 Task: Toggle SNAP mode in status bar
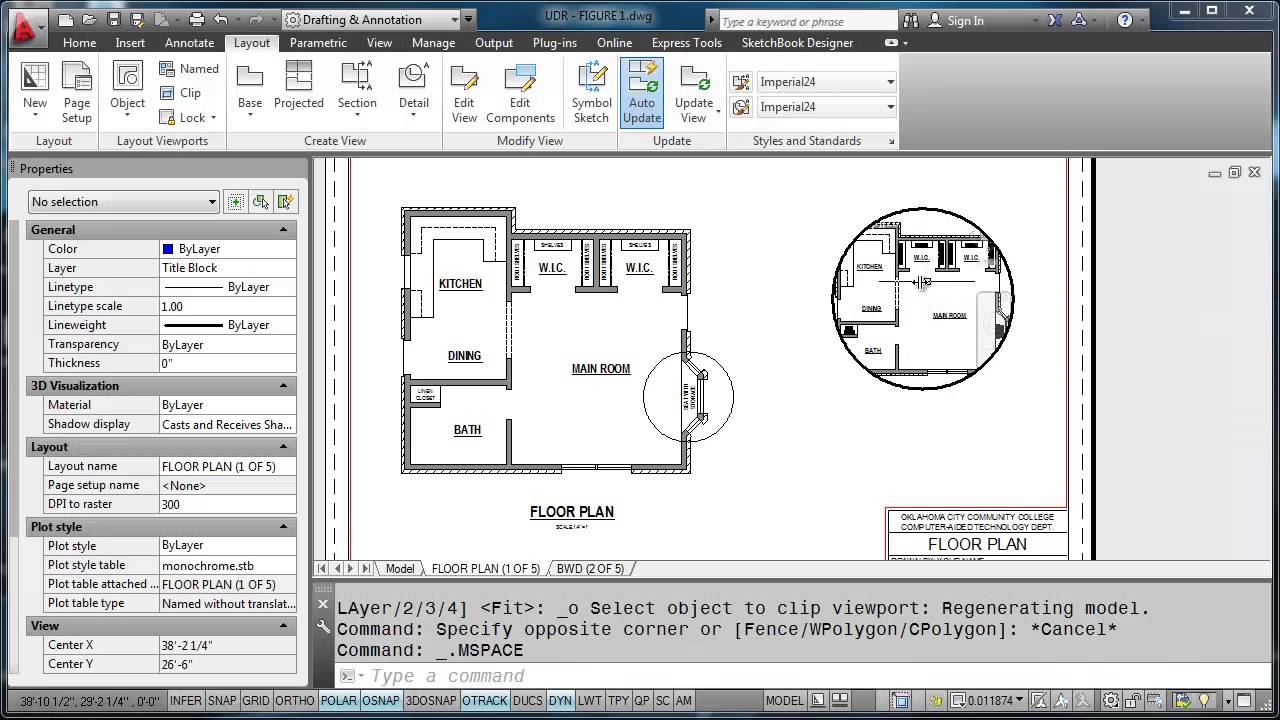221,701
